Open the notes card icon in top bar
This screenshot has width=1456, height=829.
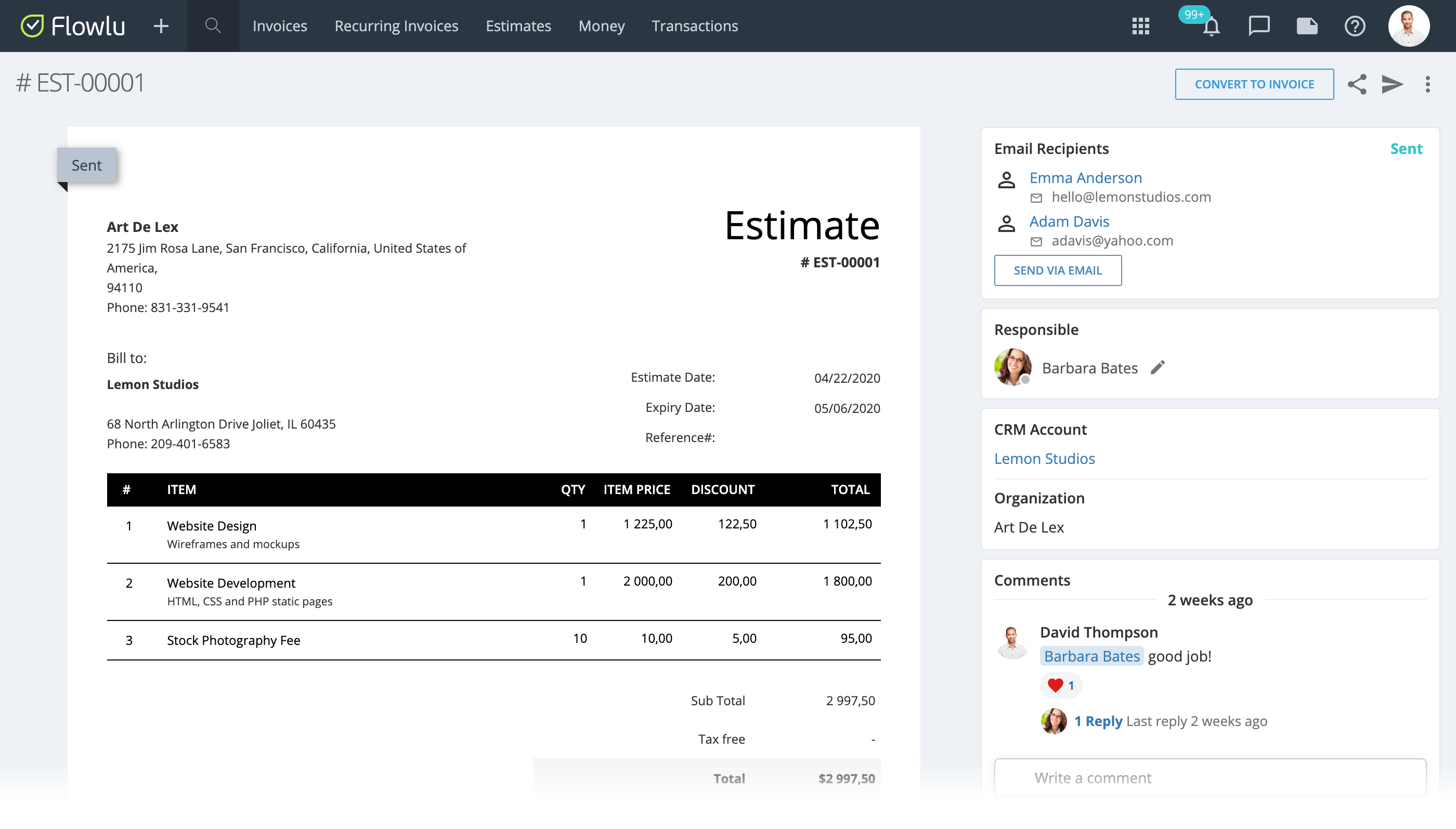click(1307, 25)
